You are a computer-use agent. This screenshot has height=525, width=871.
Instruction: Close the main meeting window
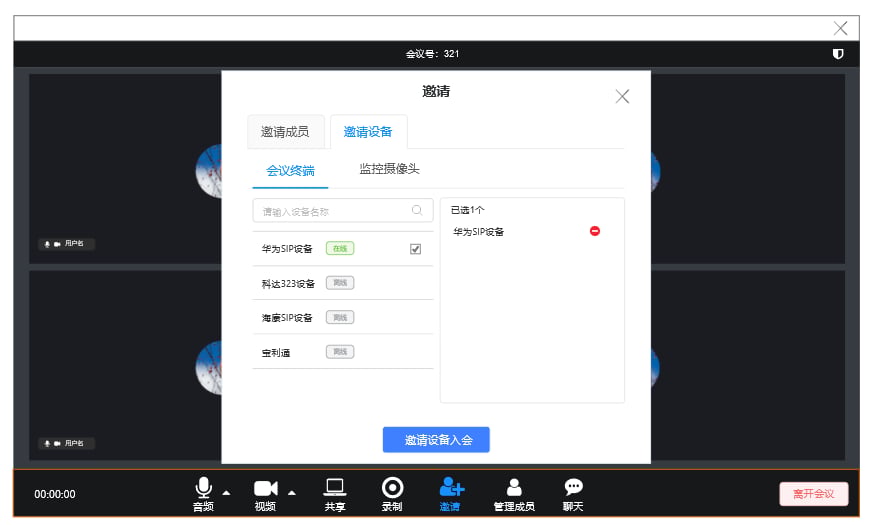point(840,28)
